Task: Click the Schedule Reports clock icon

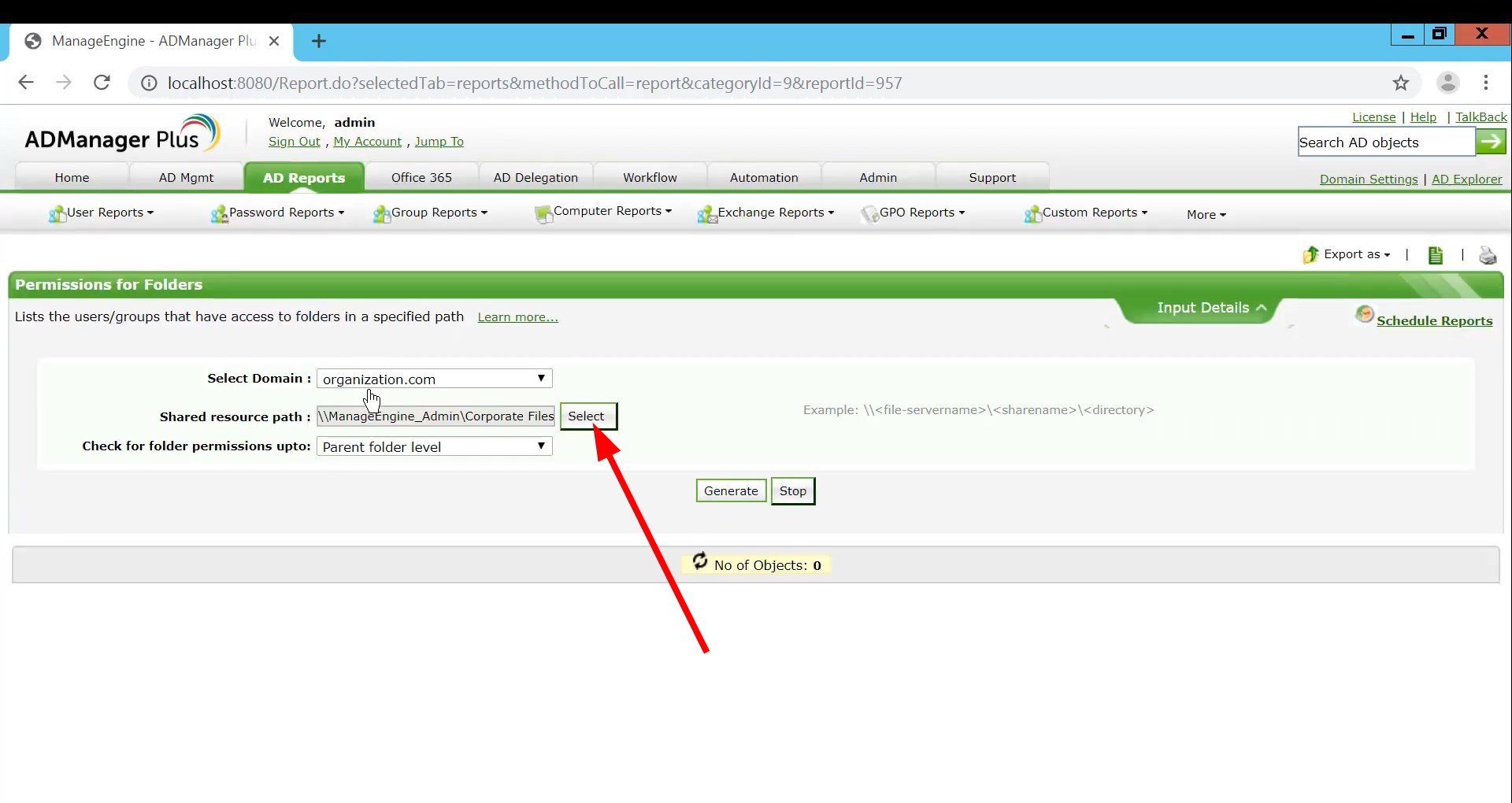Action: point(1365,314)
